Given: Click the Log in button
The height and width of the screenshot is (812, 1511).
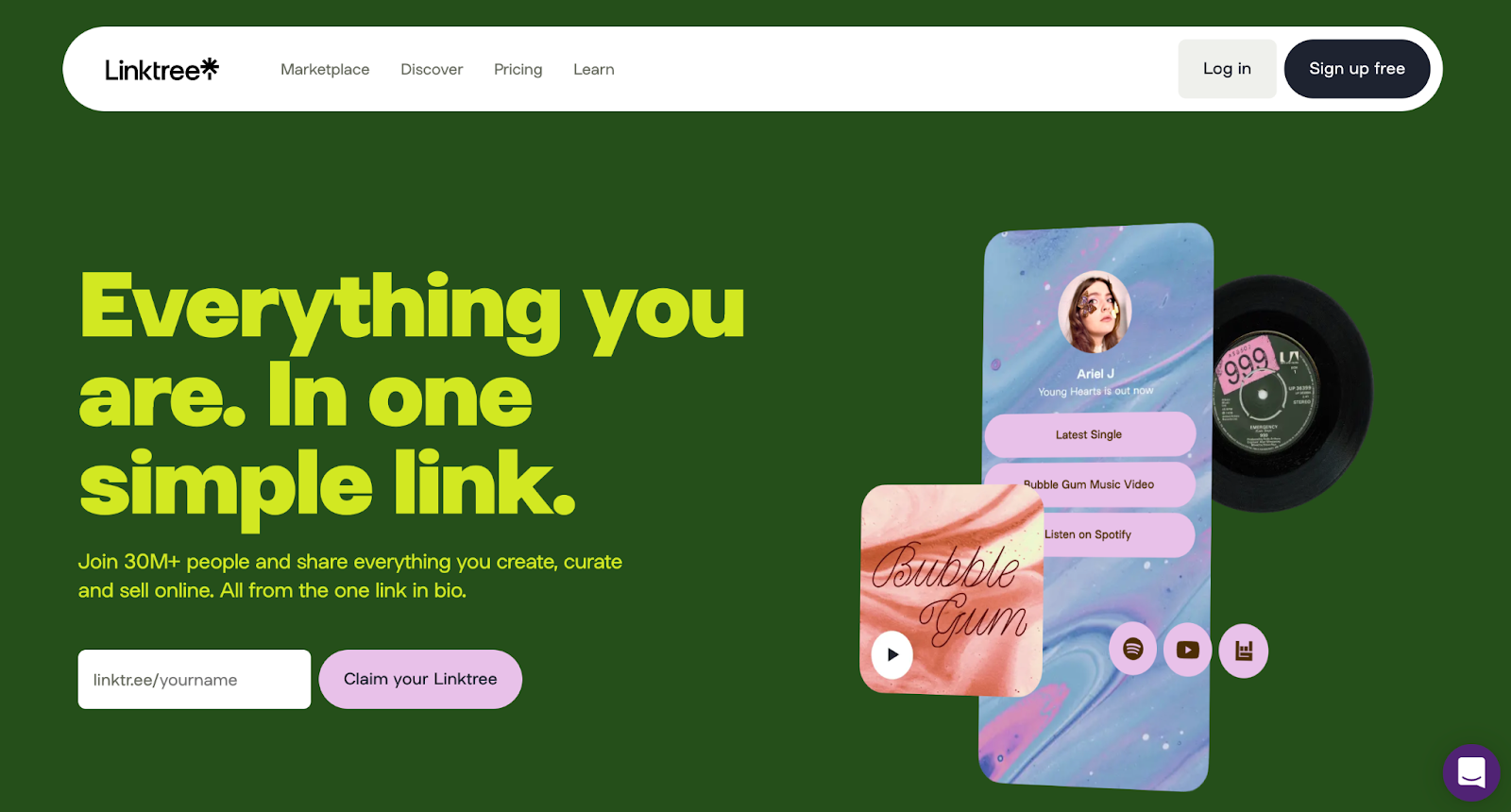Looking at the screenshot, I should coord(1227,69).
